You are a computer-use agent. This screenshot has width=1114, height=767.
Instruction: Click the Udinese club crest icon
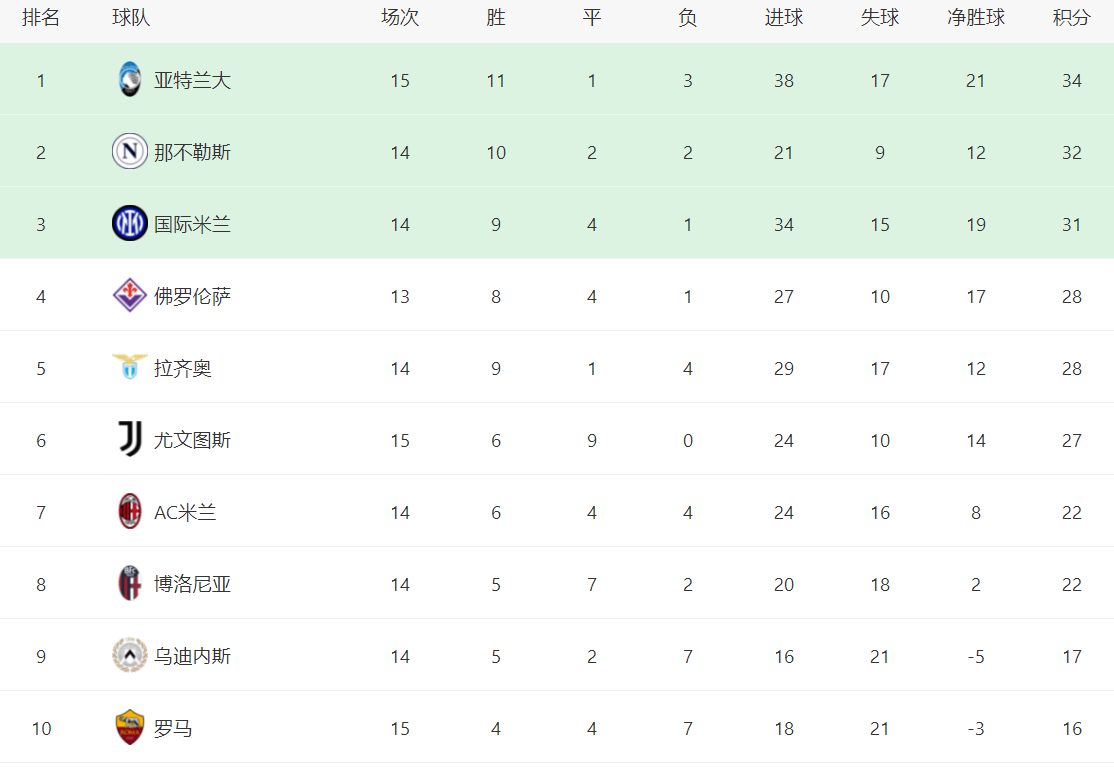click(130, 656)
